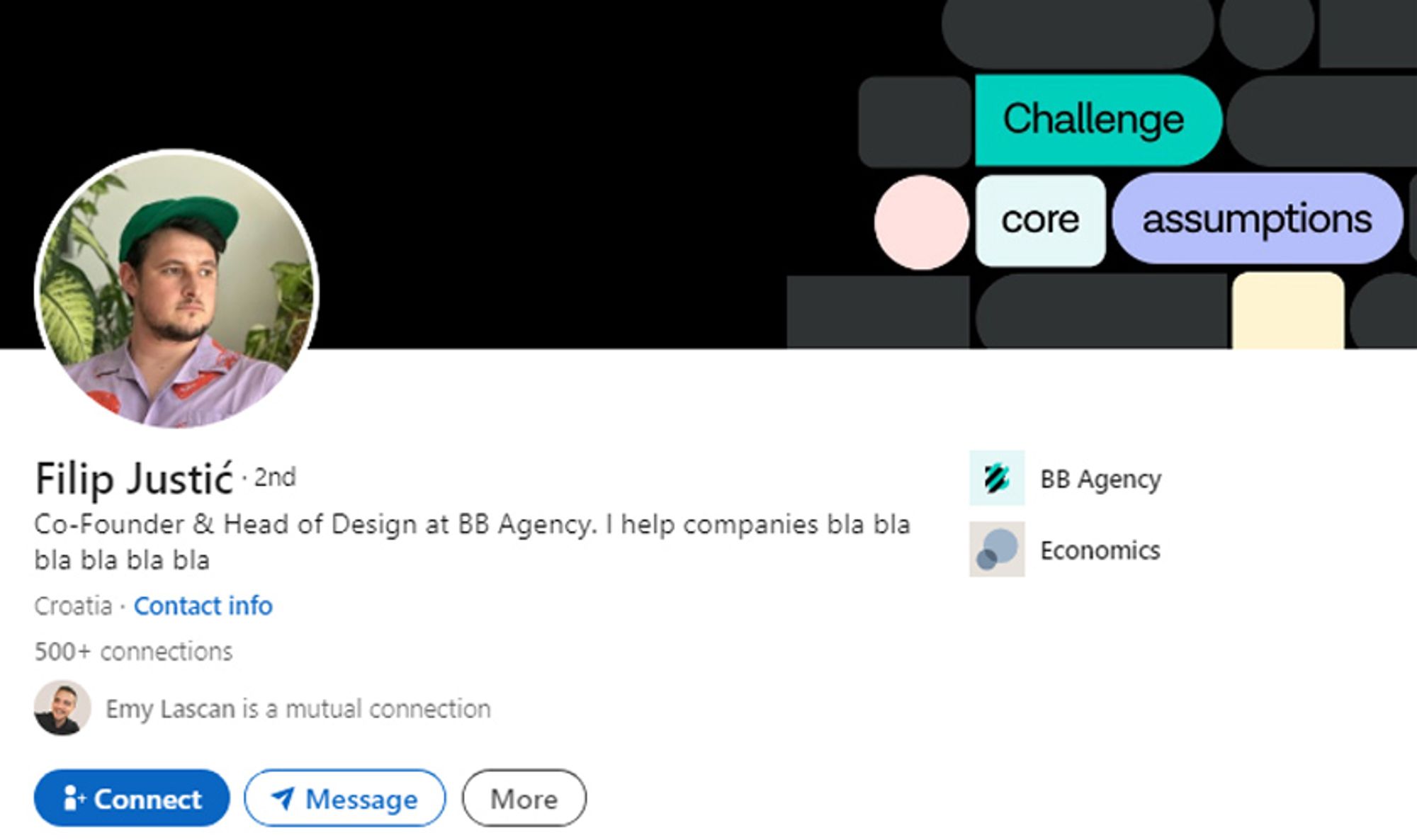View the 2nd degree connection badge
The image size is (1417, 840).
(x=275, y=477)
